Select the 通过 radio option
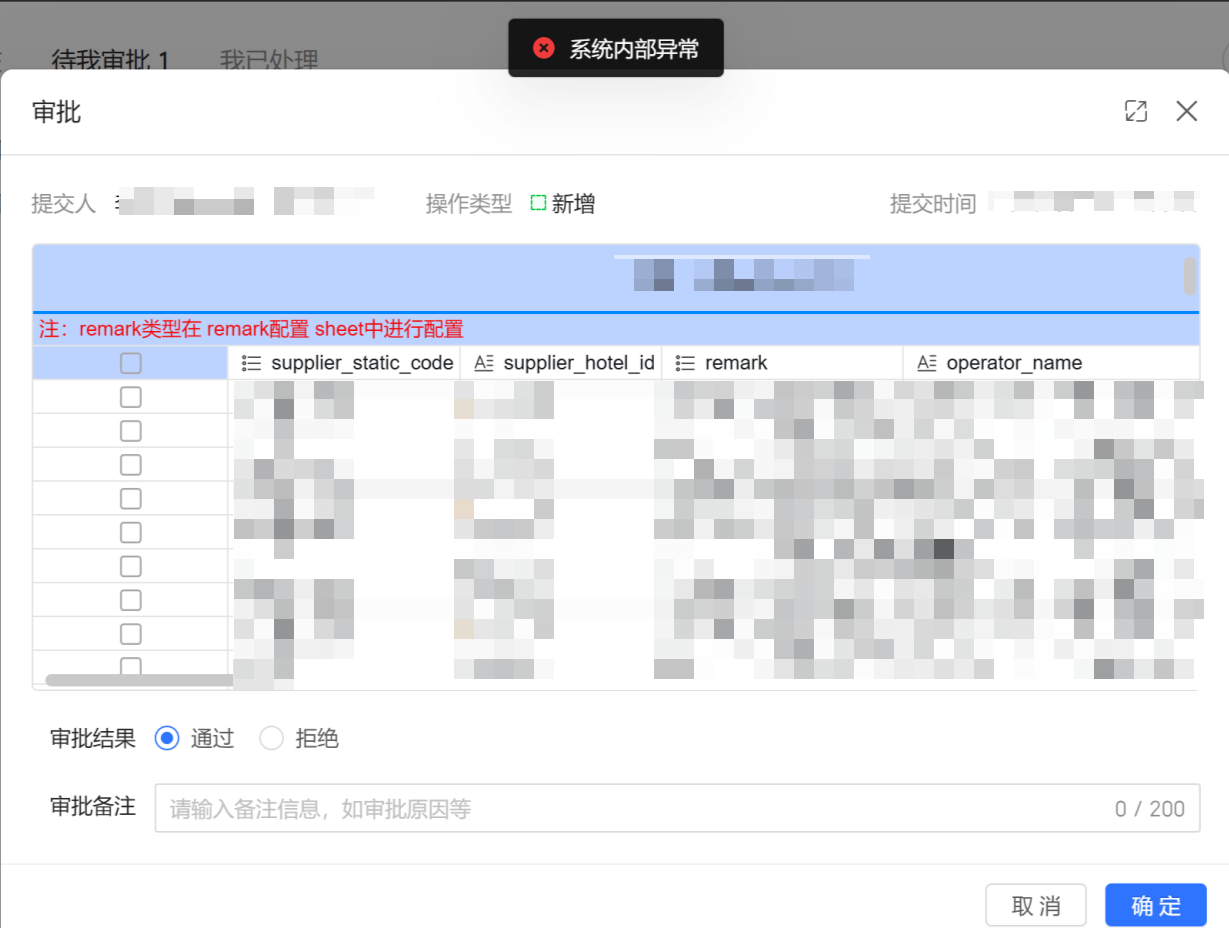1229x928 pixels. pyautogui.click(x=167, y=739)
